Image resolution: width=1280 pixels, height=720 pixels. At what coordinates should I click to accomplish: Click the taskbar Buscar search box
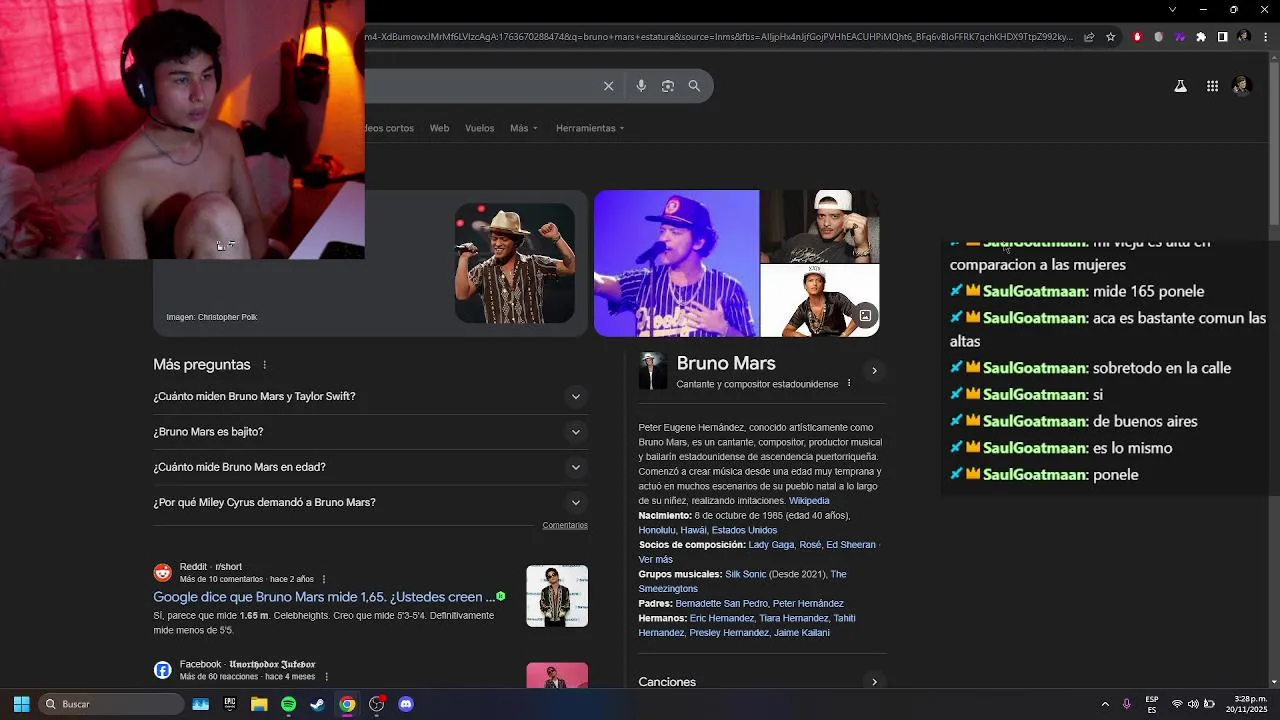point(112,704)
